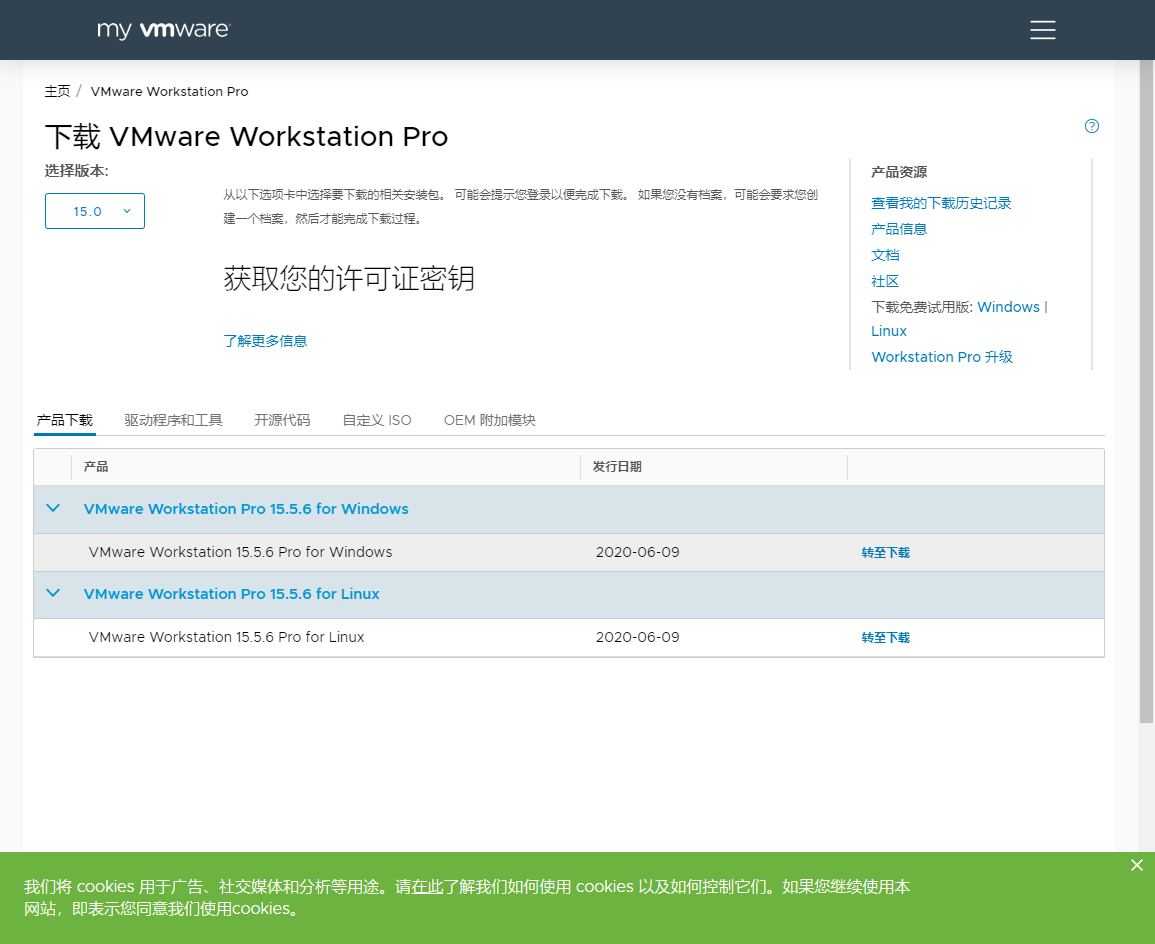Click the page vertical scrollbar
Viewport: 1155px width, 944px height.
[x=1147, y=390]
